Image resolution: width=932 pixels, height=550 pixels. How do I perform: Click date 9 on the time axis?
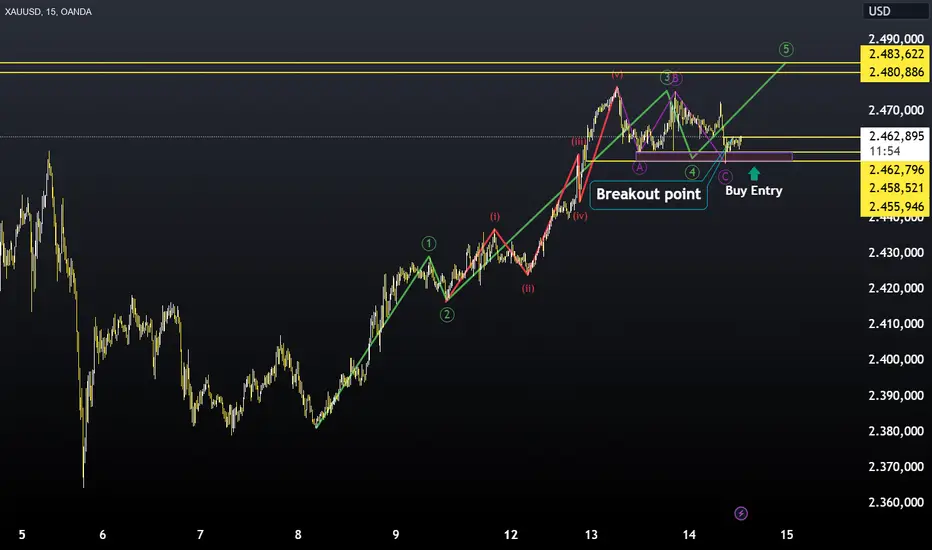click(x=396, y=535)
